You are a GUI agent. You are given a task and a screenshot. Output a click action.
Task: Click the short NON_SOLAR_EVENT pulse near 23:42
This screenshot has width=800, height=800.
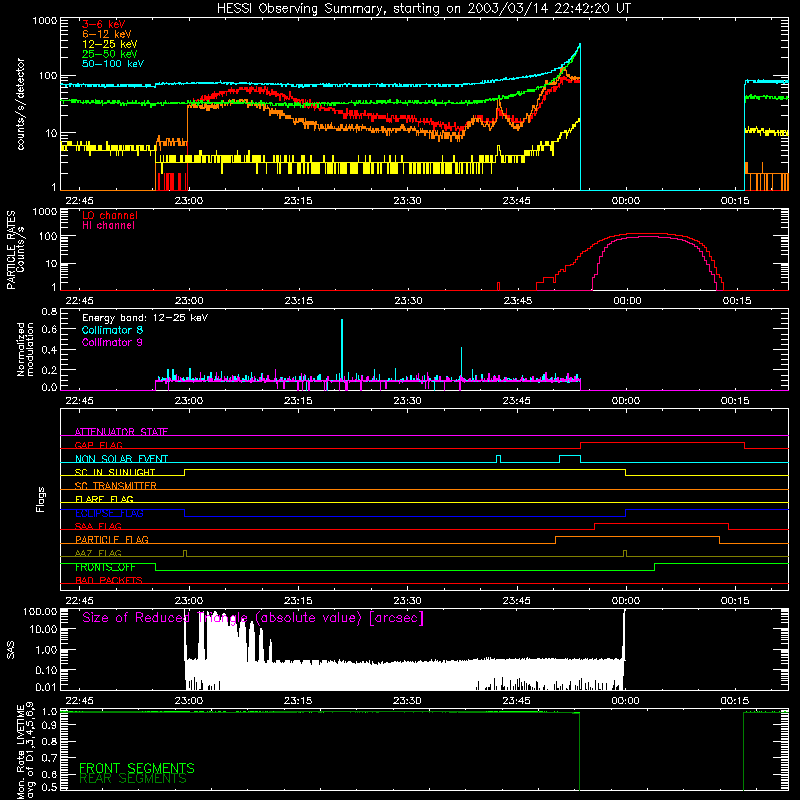pyautogui.click(x=498, y=459)
